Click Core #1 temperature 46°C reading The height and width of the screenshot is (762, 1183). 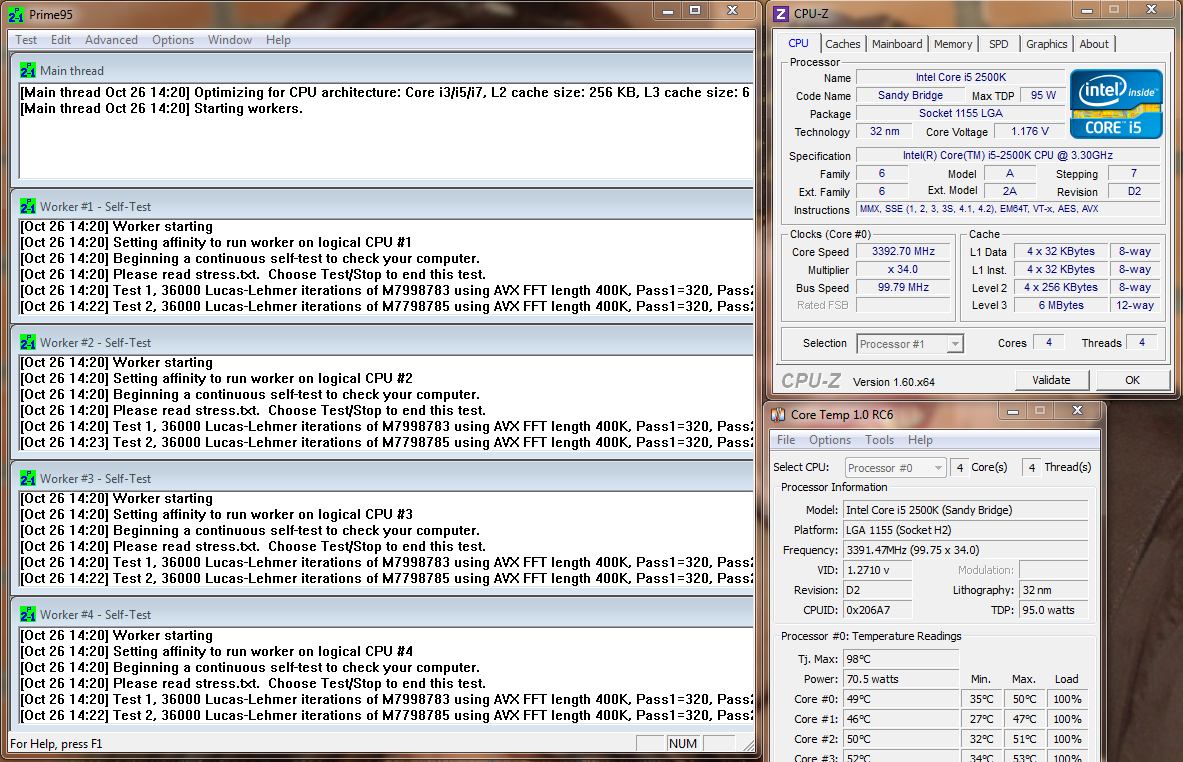[901, 719]
